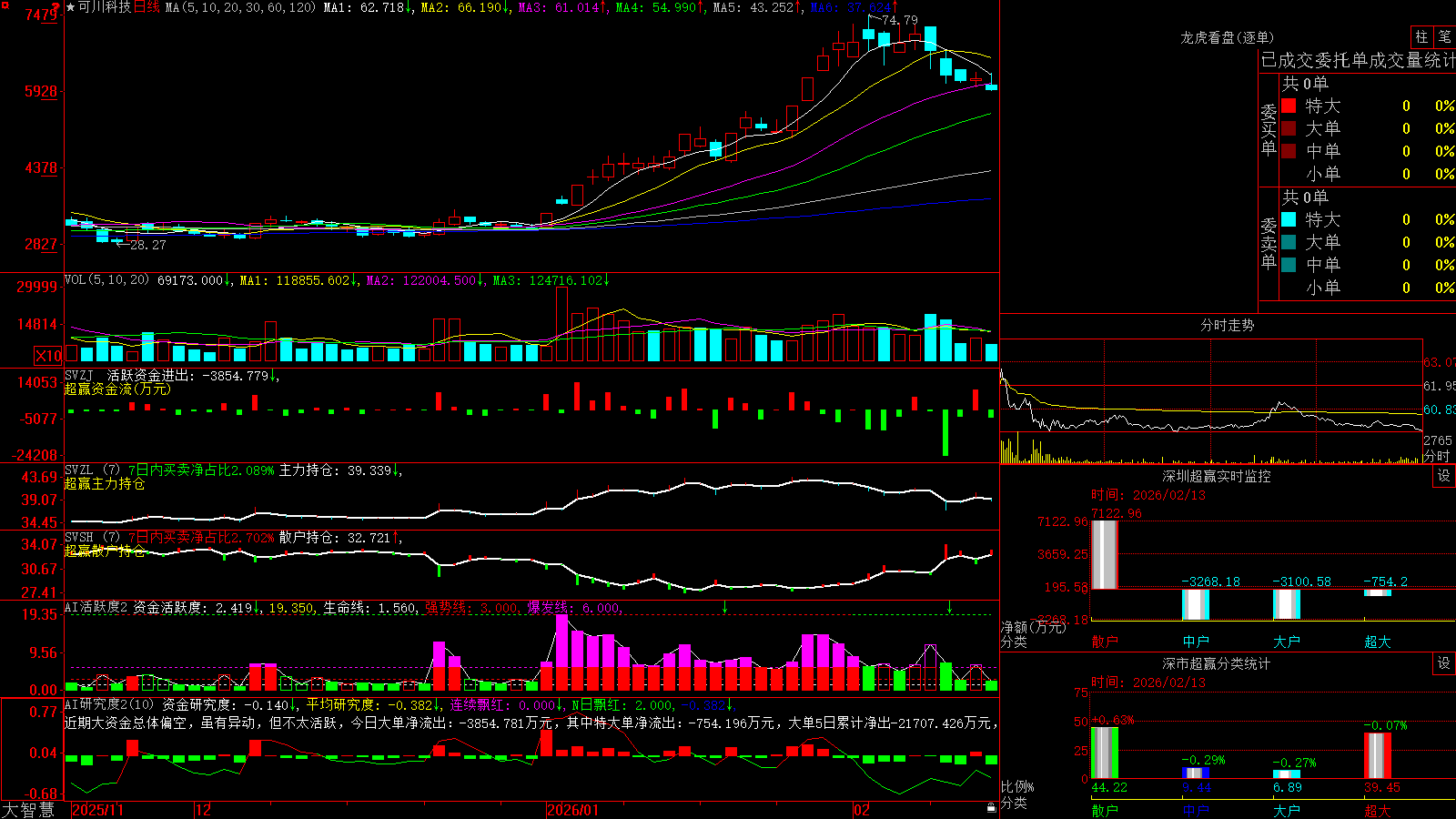Switch to 柱 bar view button
The height and width of the screenshot is (819, 1456).
(1421, 36)
